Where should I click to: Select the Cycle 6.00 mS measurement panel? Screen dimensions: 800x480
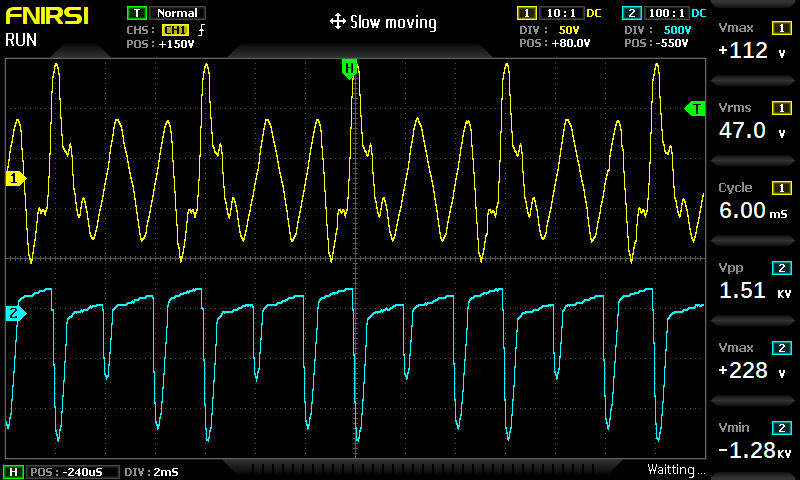point(754,201)
